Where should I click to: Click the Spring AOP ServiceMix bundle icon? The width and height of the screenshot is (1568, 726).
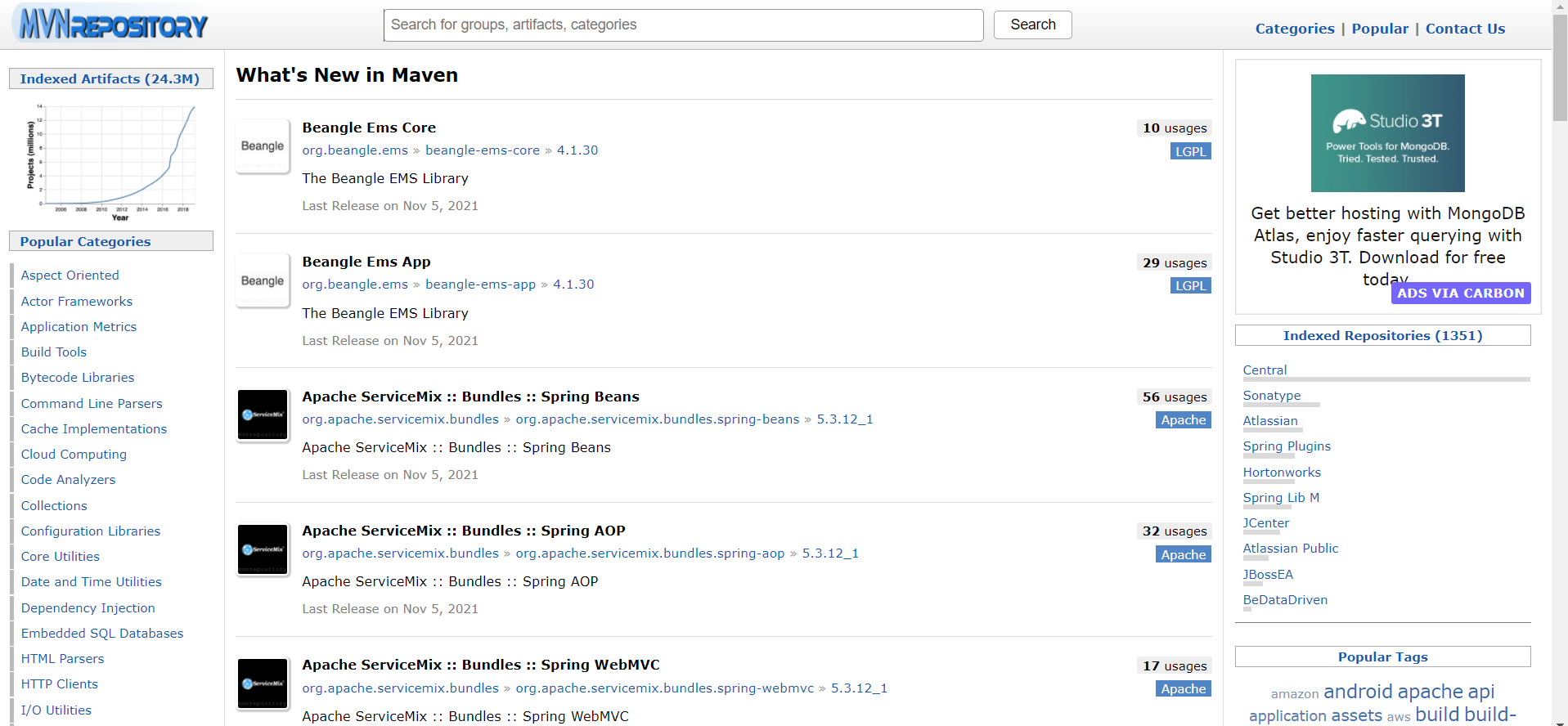click(263, 549)
